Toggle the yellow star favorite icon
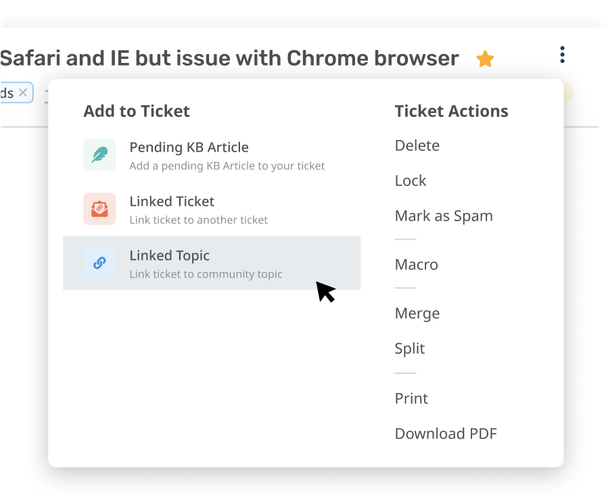The width and height of the screenshot is (608, 502). click(x=485, y=59)
